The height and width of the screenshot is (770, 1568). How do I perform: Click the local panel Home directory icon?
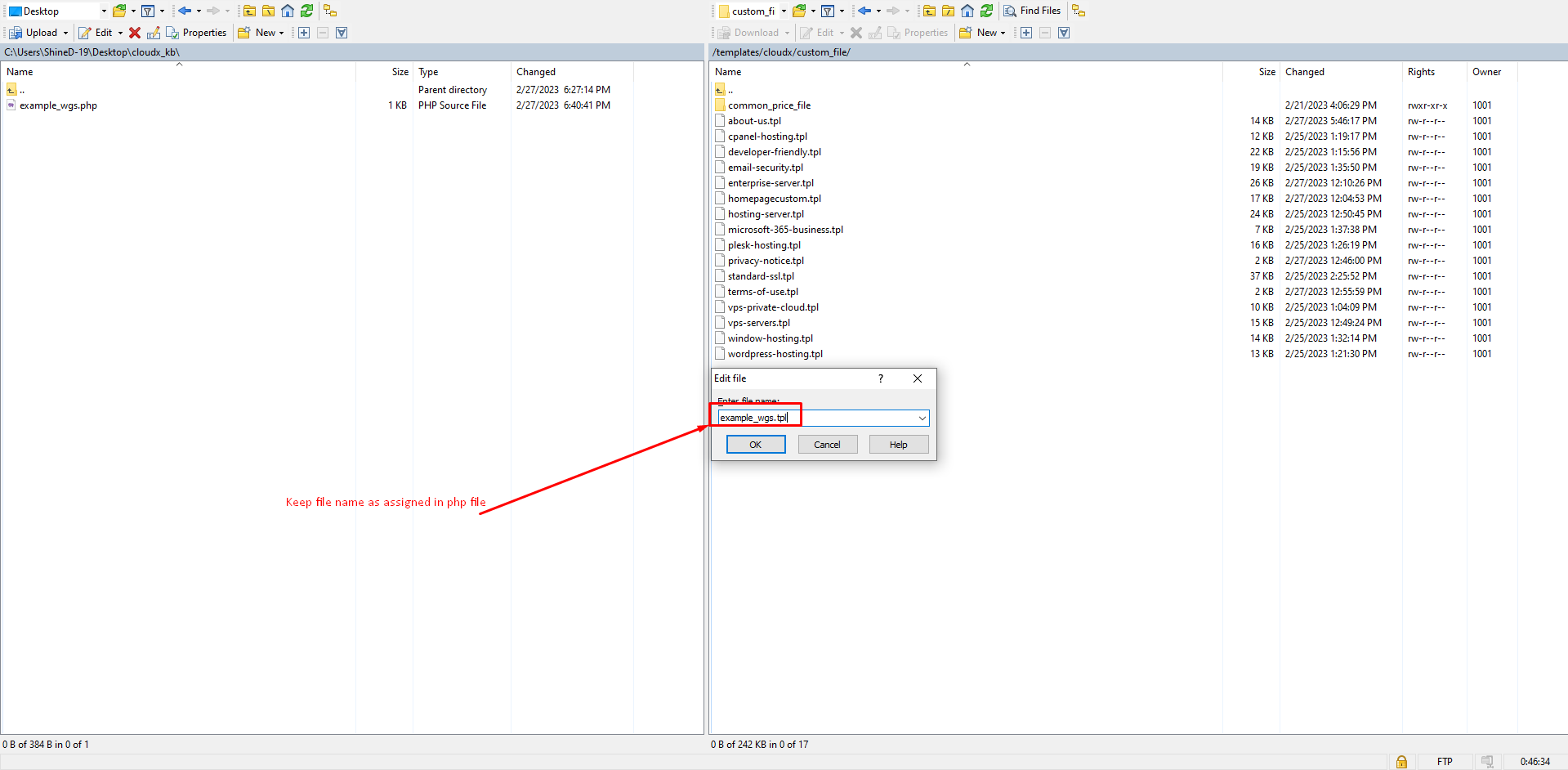point(288,11)
